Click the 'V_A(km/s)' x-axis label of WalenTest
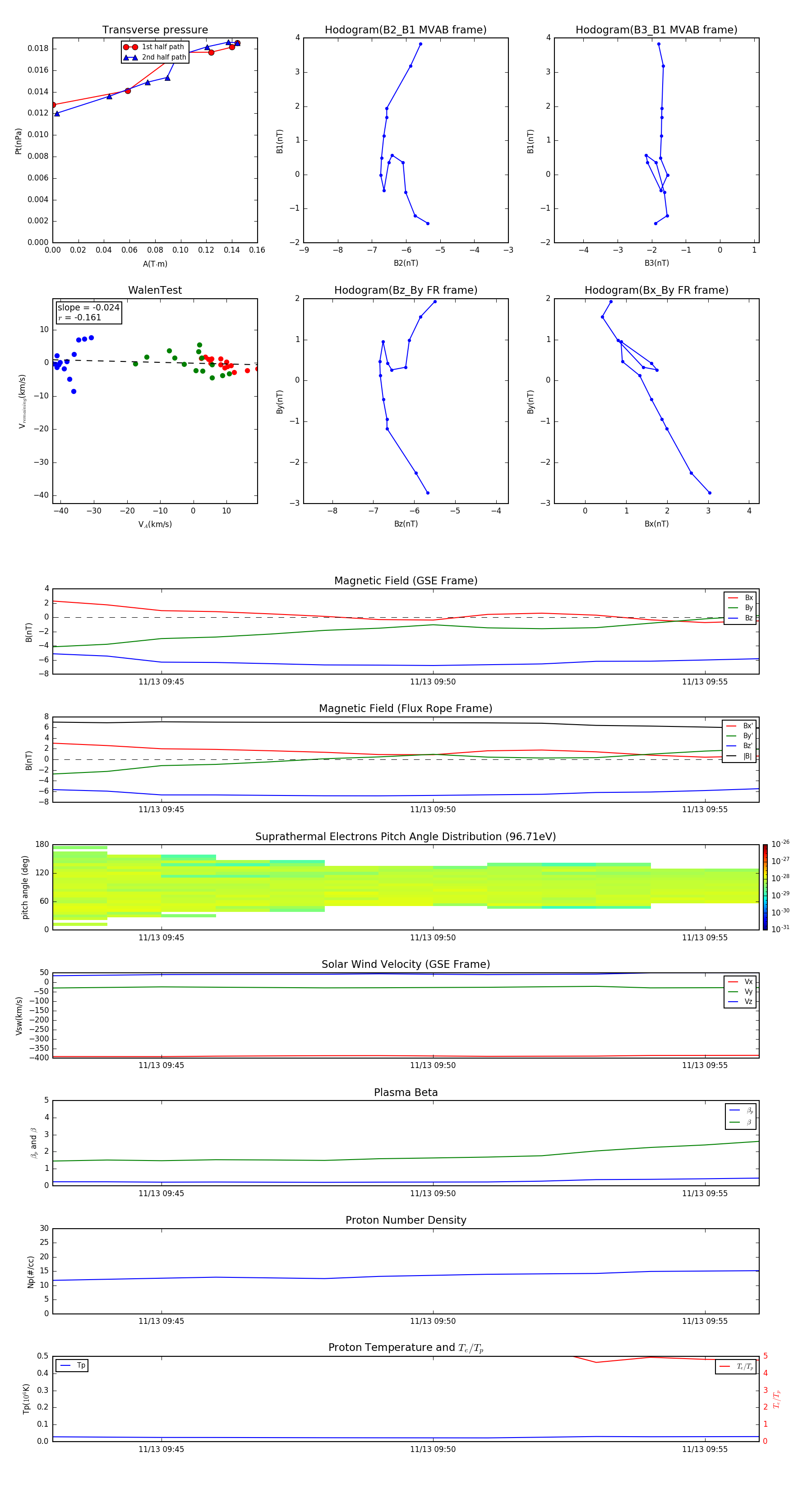The image size is (812, 1489). point(155,524)
